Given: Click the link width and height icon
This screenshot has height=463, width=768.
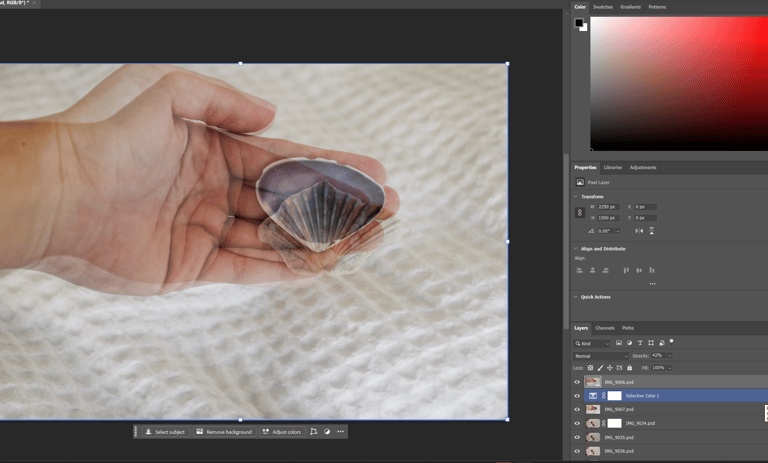Looking at the screenshot, I should tap(580, 212).
